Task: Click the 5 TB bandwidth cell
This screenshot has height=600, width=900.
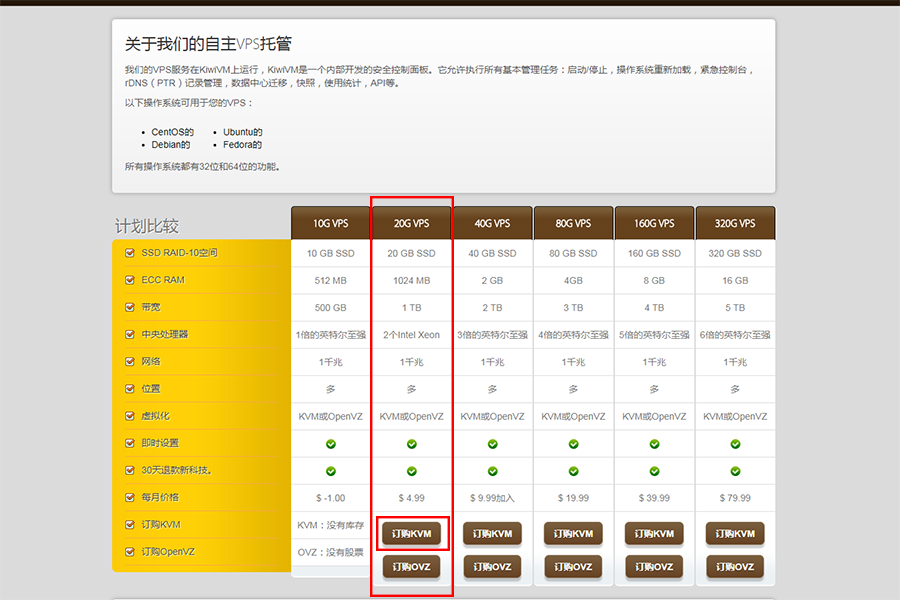Action: click(735, 308)
